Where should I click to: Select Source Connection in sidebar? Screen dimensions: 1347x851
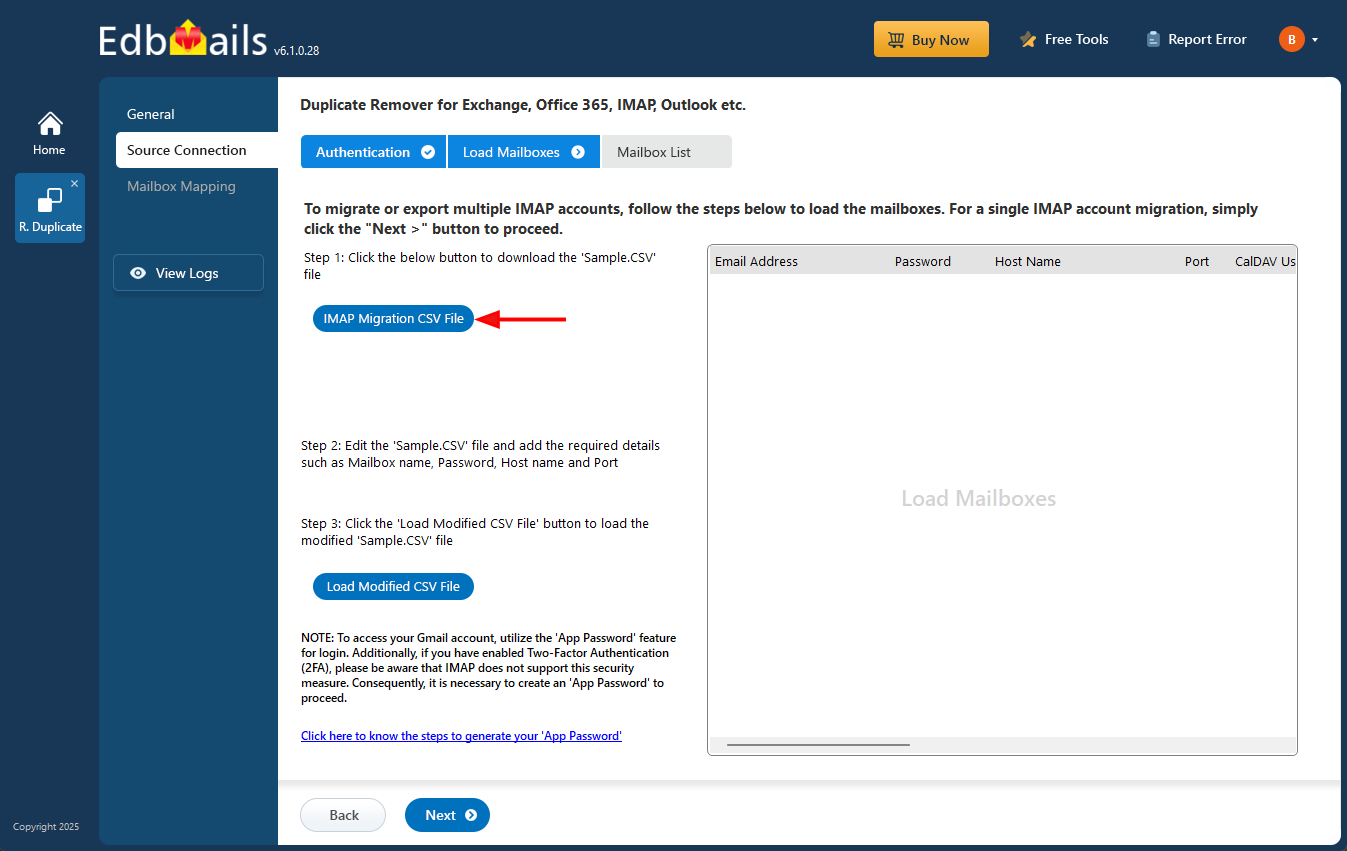point(196,150)
